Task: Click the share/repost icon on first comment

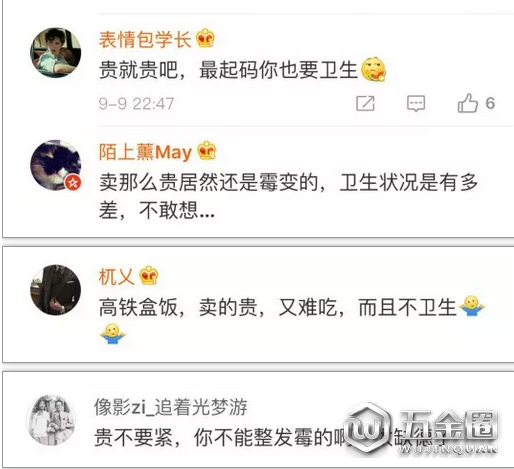Action: (365, 103)
